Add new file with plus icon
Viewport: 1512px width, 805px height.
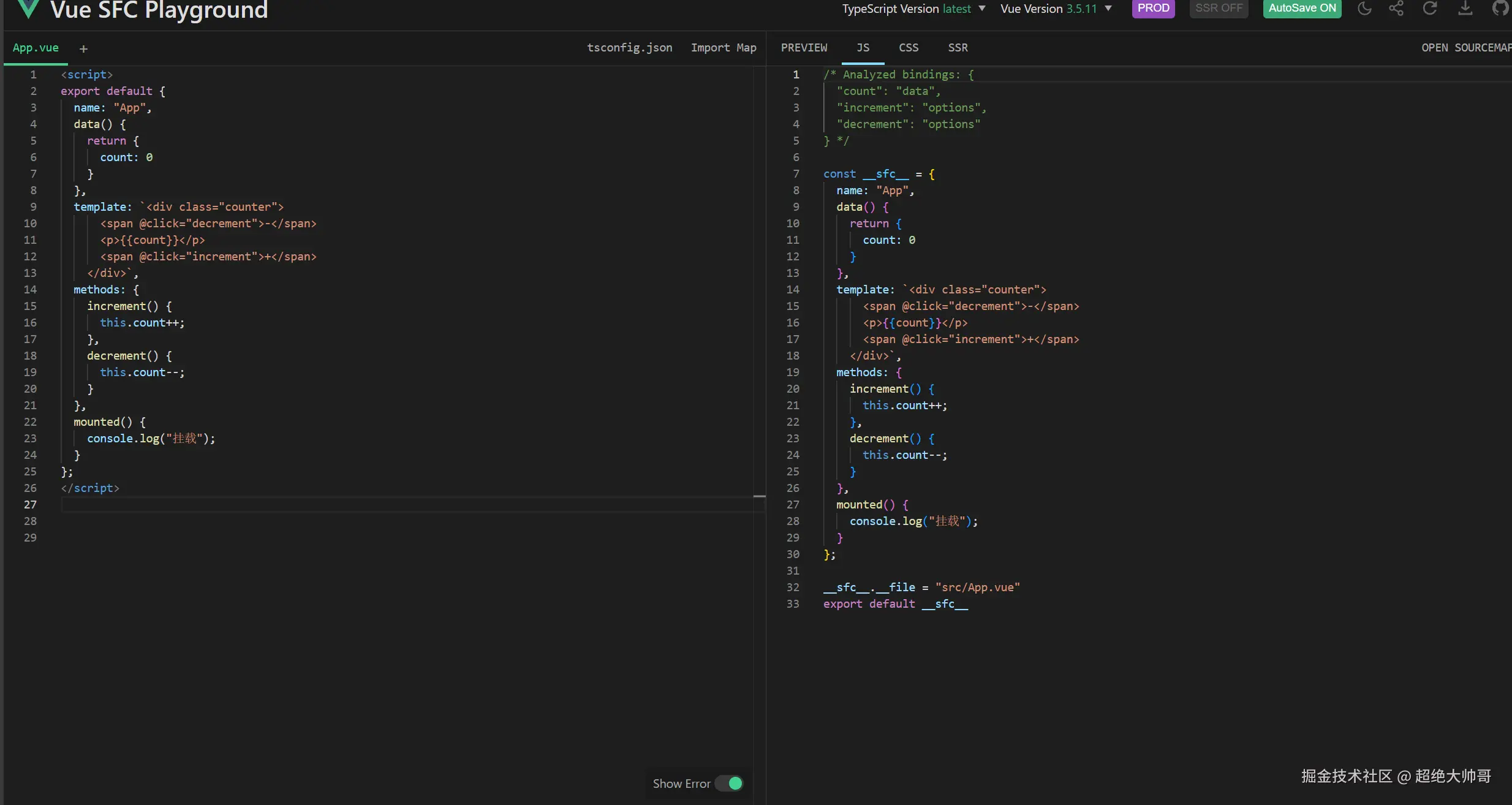[83, 48]
